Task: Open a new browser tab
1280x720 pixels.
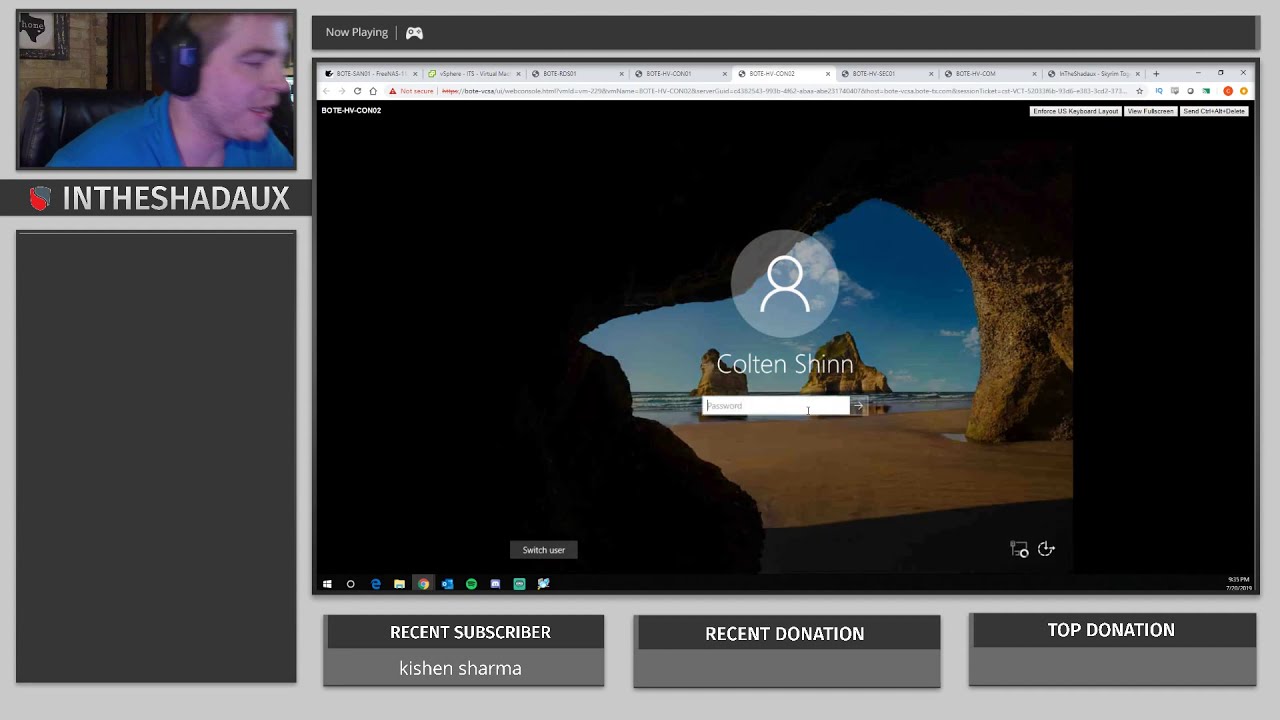Action: click(x=1156, y=73)
